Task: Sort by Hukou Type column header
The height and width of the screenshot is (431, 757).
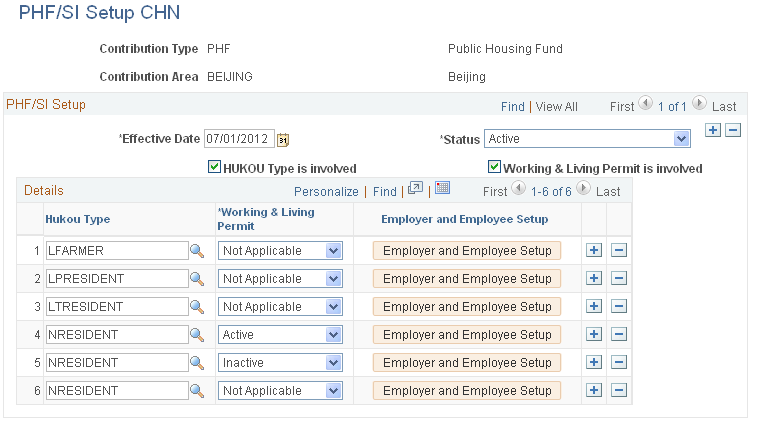Action: coord(78,219)
